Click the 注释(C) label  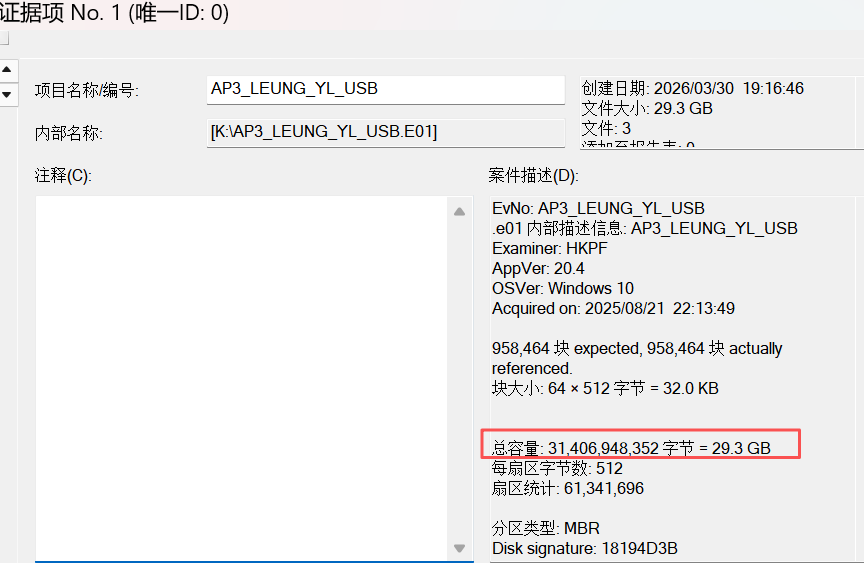click(63, 176)
